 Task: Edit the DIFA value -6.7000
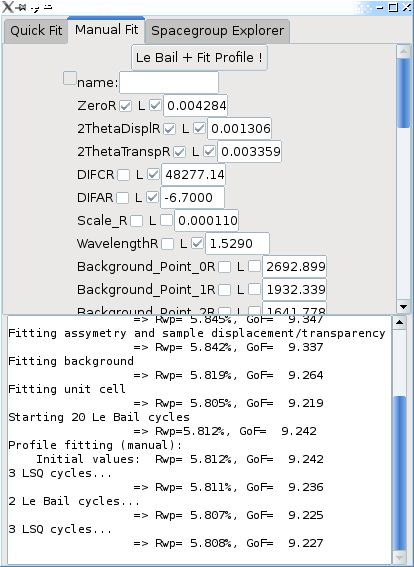click(x=193, y=198)
